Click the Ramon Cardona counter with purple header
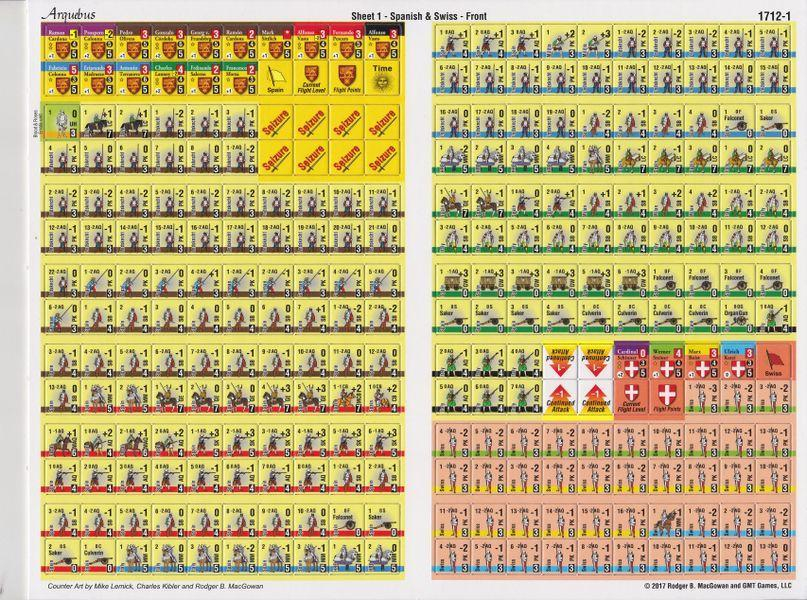The width and height of the screenshot is (807, 600). click(62, 42)
